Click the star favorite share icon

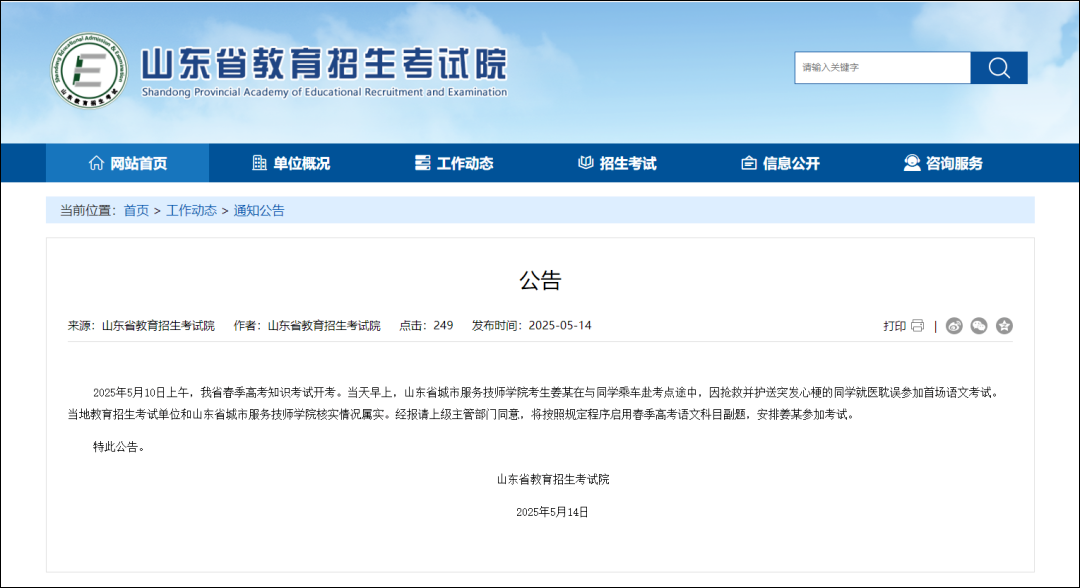[1004, 326]
